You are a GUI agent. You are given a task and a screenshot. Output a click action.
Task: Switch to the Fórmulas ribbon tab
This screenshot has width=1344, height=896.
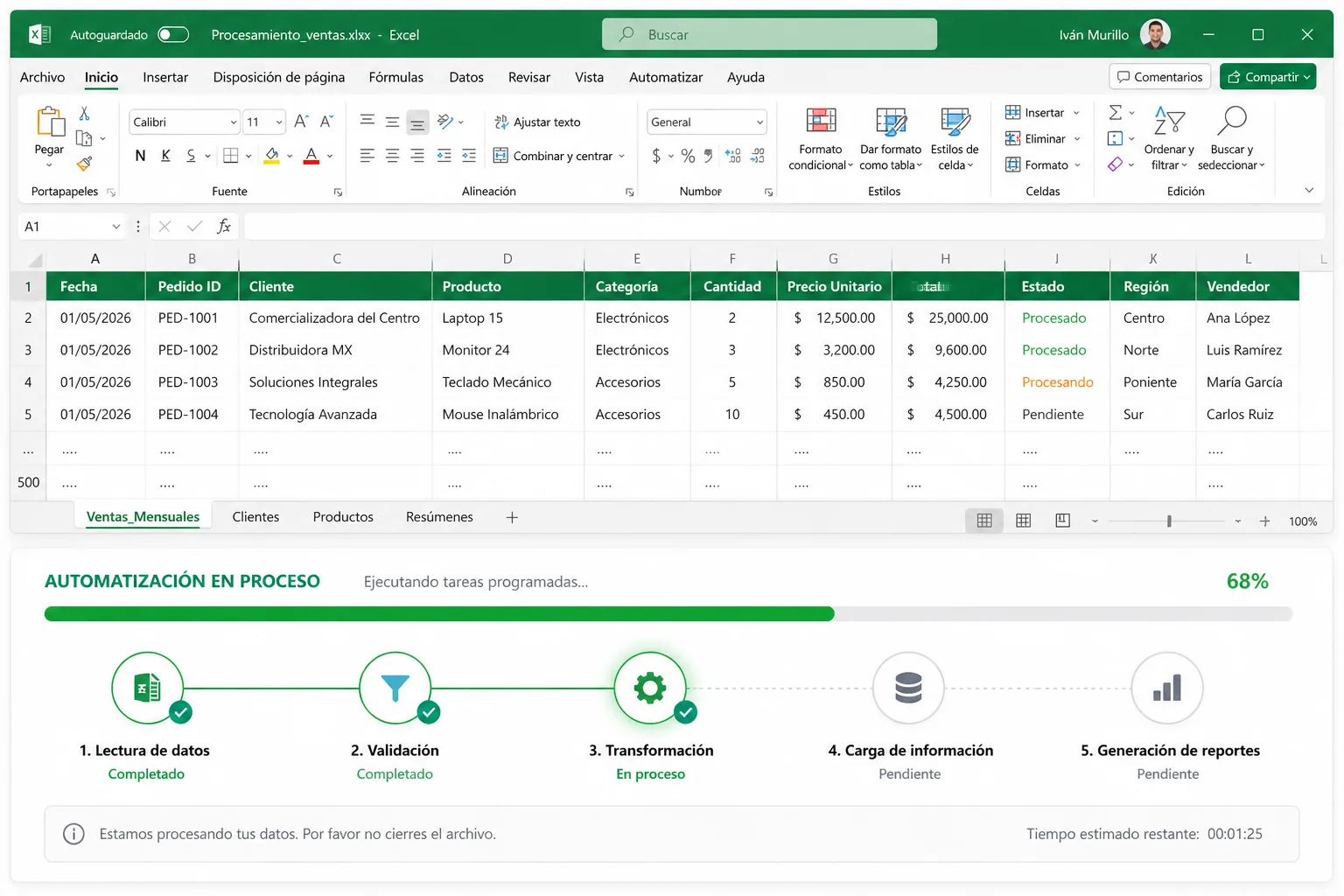[x=396, y=77]
